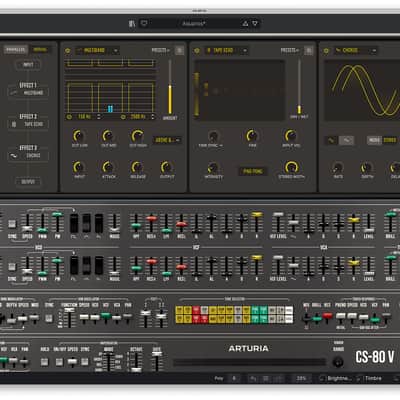Toggle PING PONG mode in Tape Echo
This screenshot has height=400, width=400.
pos(253,171)
